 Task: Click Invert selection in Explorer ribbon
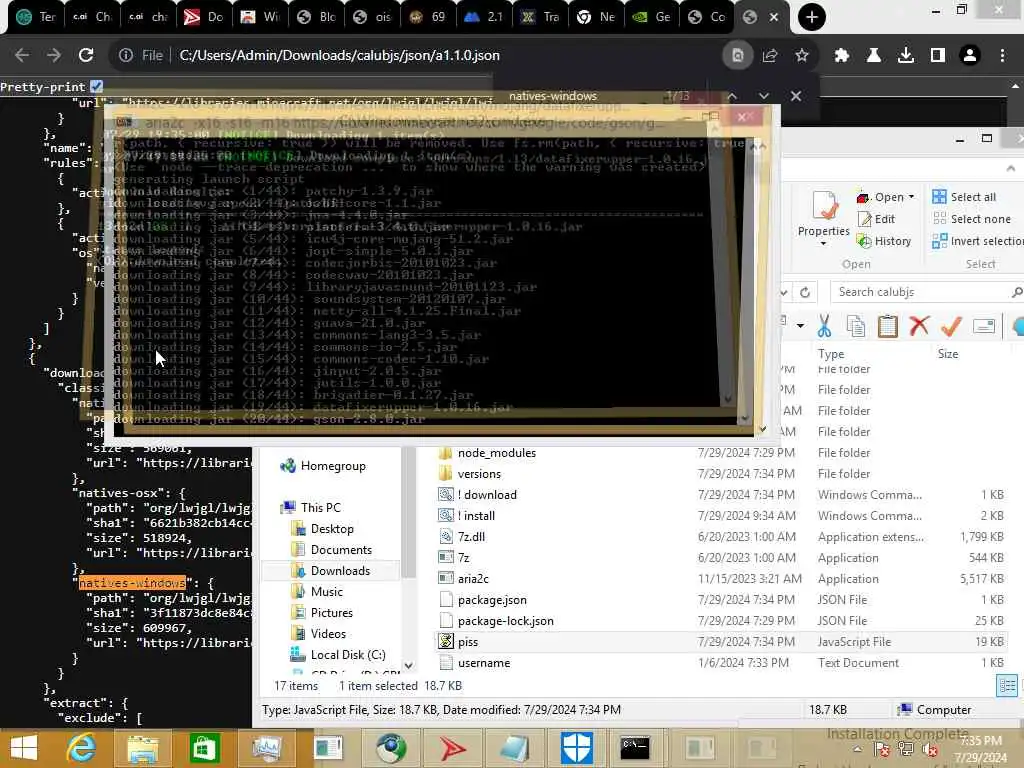978,241
